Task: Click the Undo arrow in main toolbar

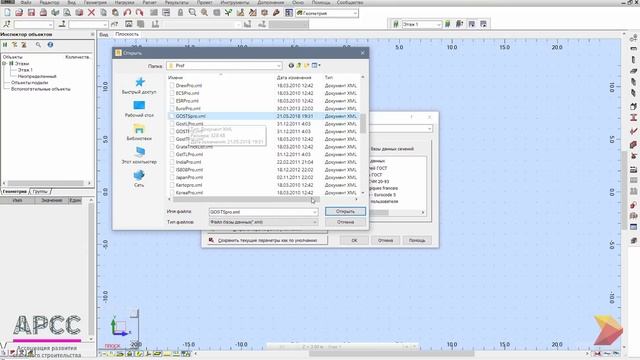Action: [x=127, y=13]
